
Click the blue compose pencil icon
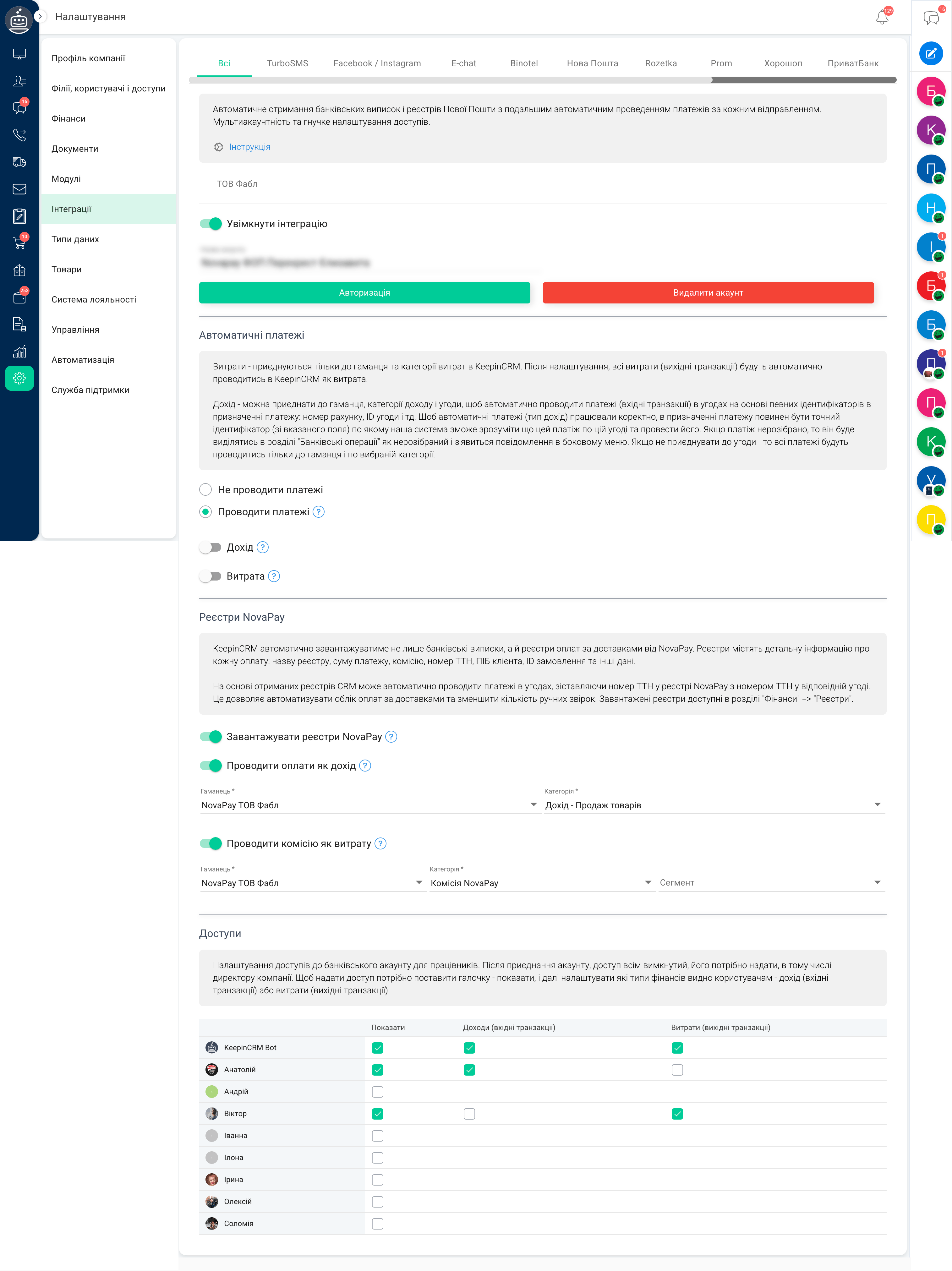coord(931,54)
